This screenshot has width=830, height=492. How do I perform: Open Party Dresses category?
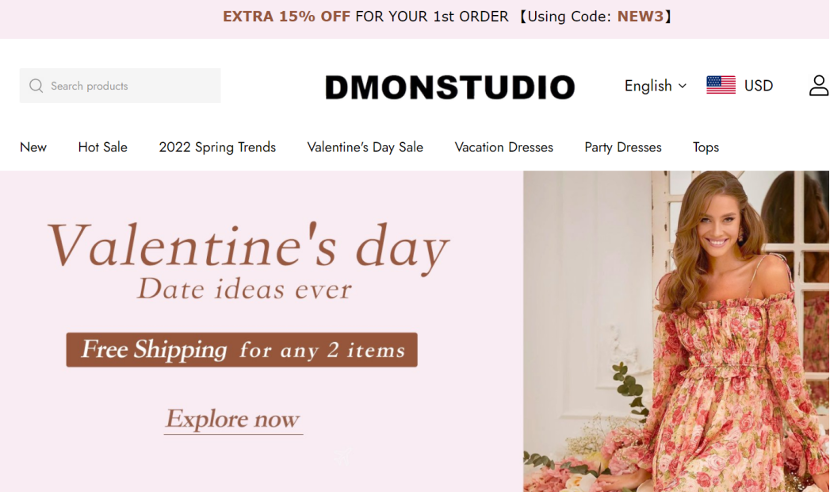(x=623, y=147)
